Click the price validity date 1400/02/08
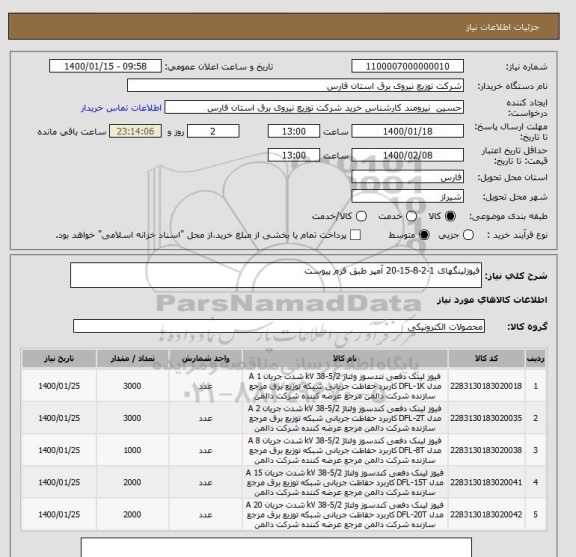Image resolution: width=576 pixels, height=557 pixels. coord(407,155)
